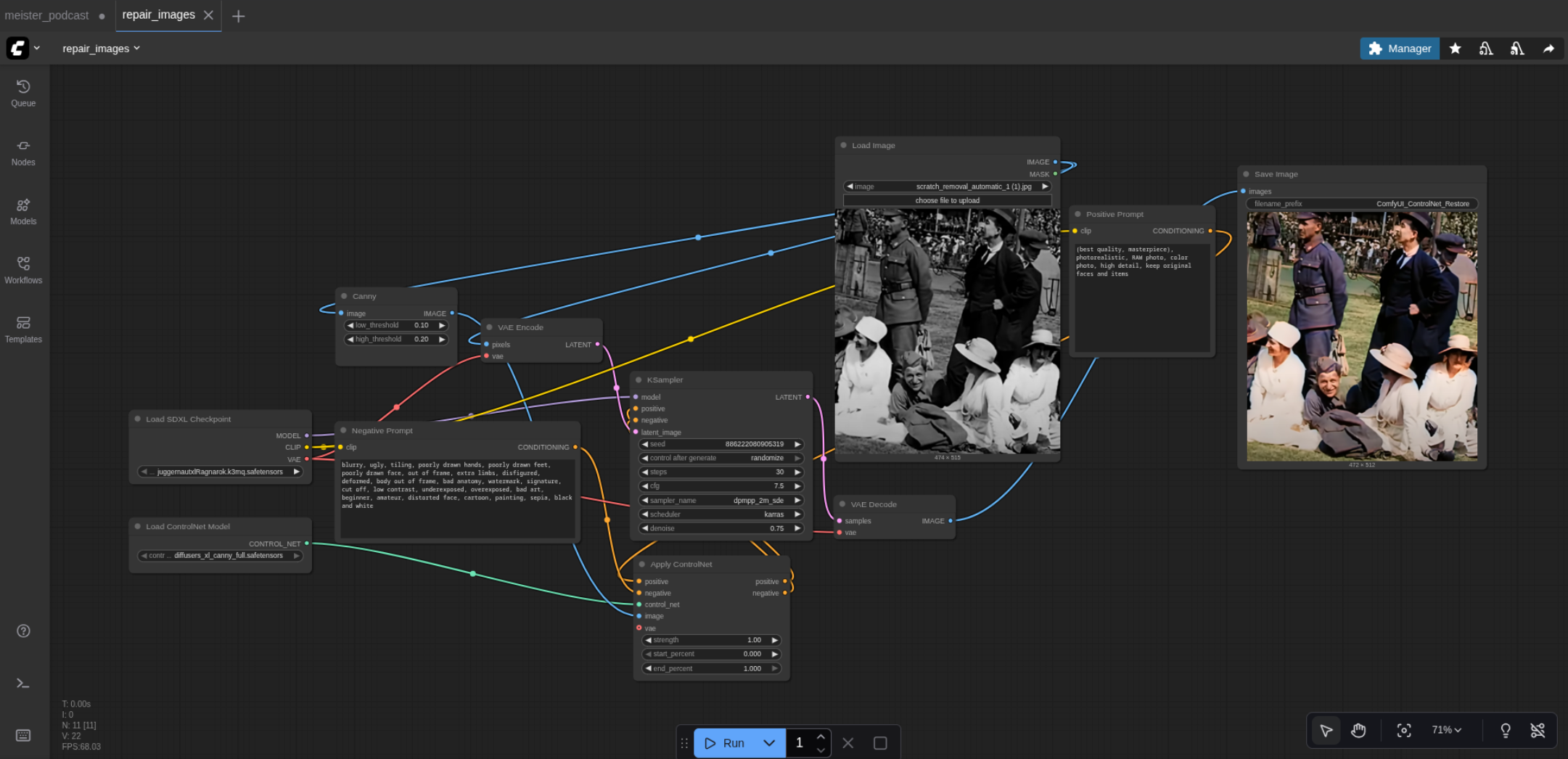Open a new workflow tab with plus
This screenshot has height=759, width=1568.
(238, 16)
